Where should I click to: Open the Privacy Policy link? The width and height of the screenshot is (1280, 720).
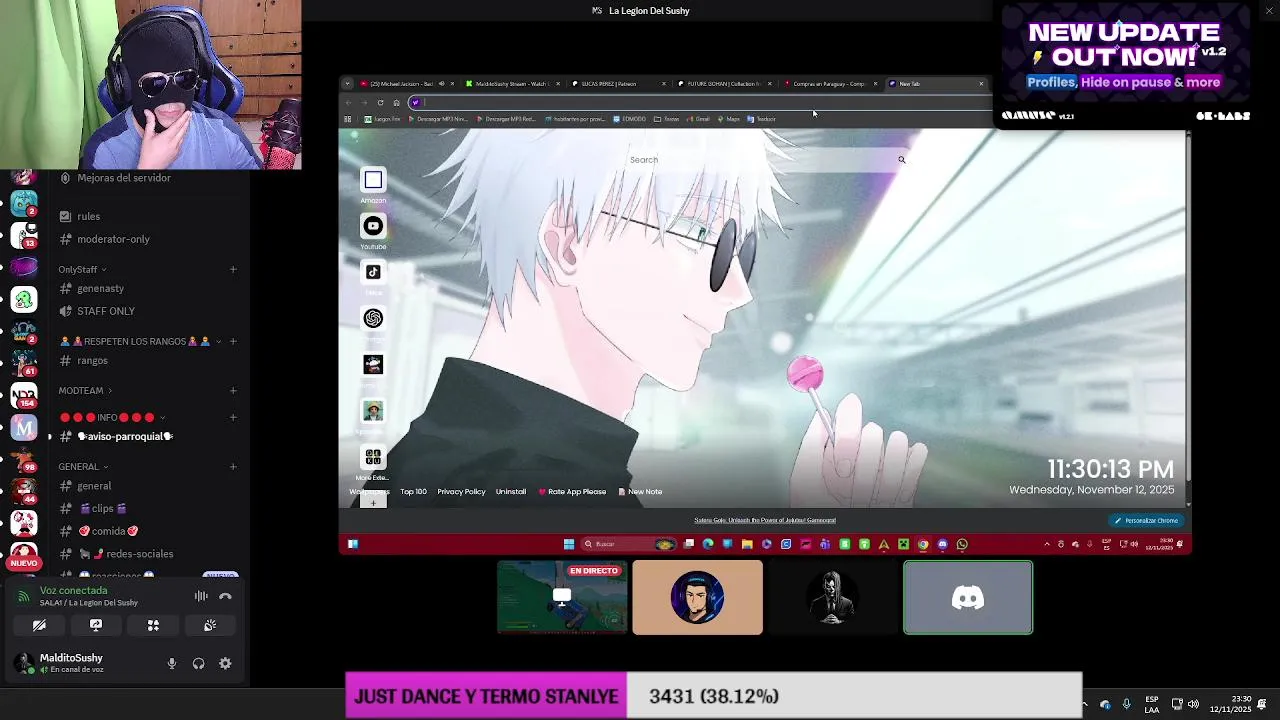pos(461,492)
